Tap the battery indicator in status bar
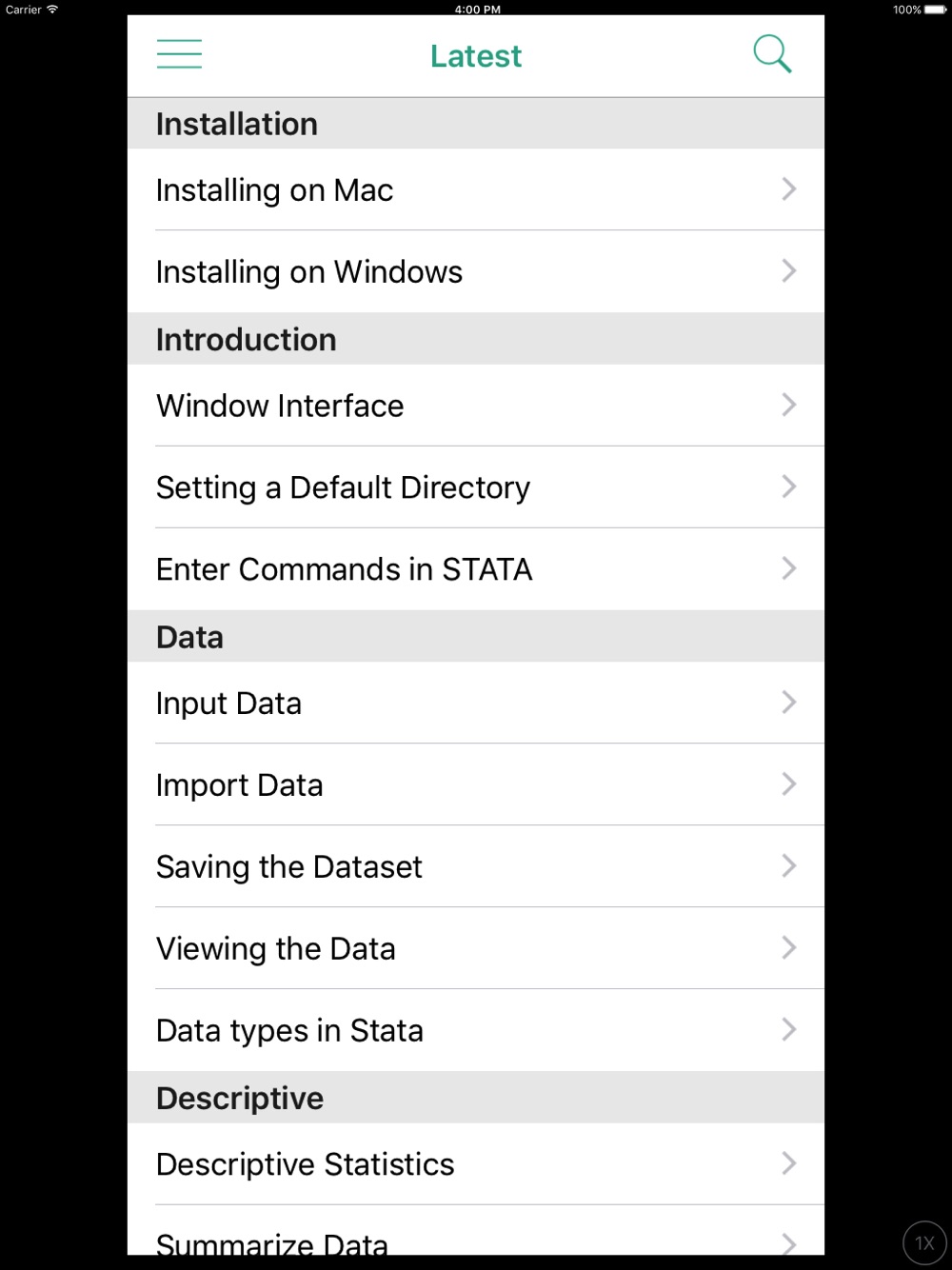 point(936,10)
